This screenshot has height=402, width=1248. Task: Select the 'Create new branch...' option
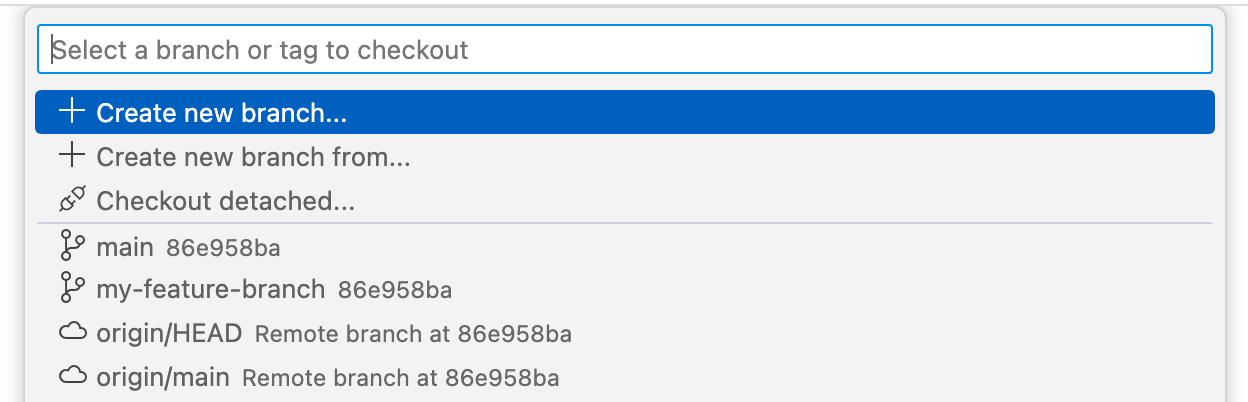(x=221, y=113)
